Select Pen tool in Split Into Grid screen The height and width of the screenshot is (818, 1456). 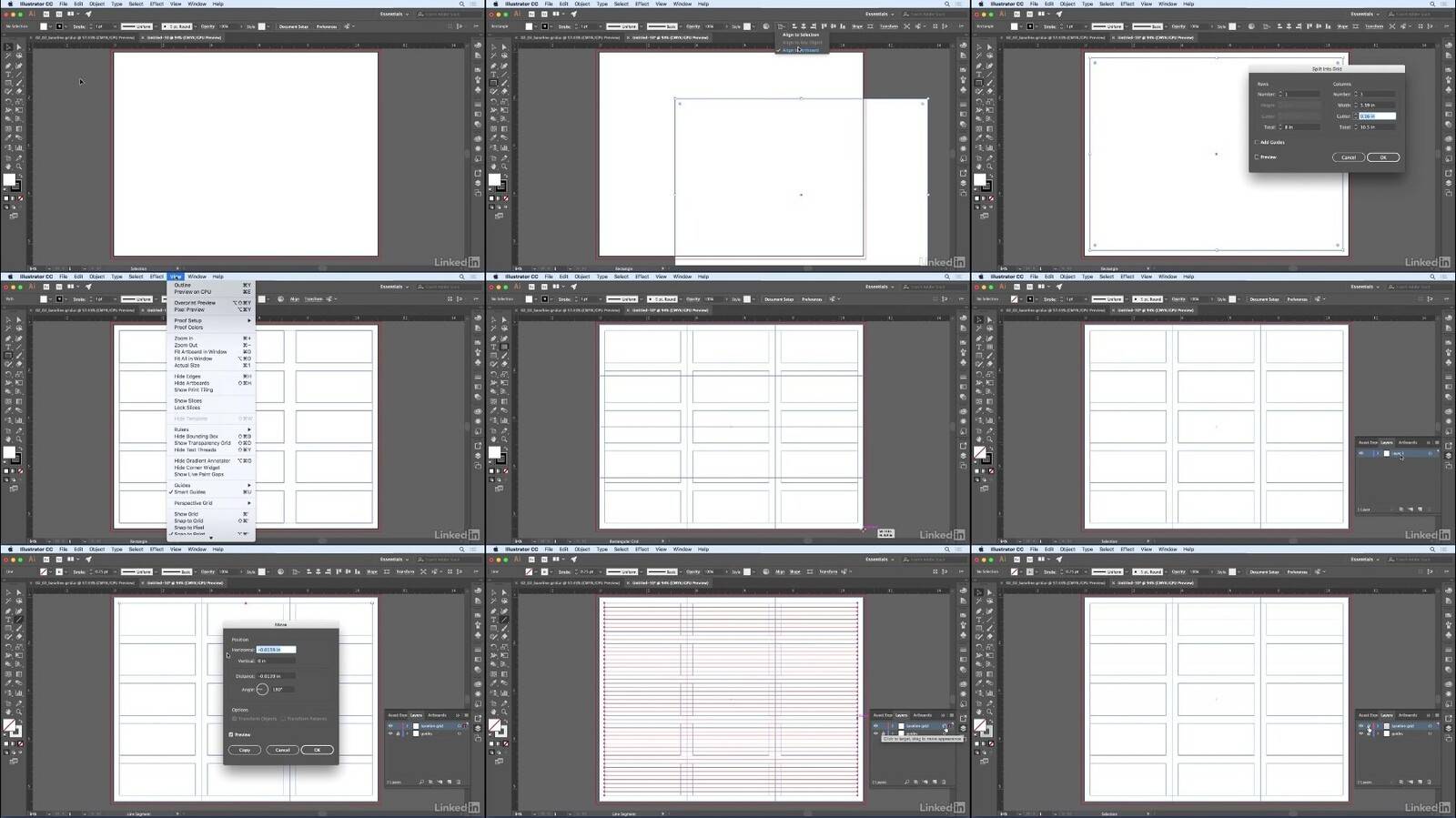[979, 66]
